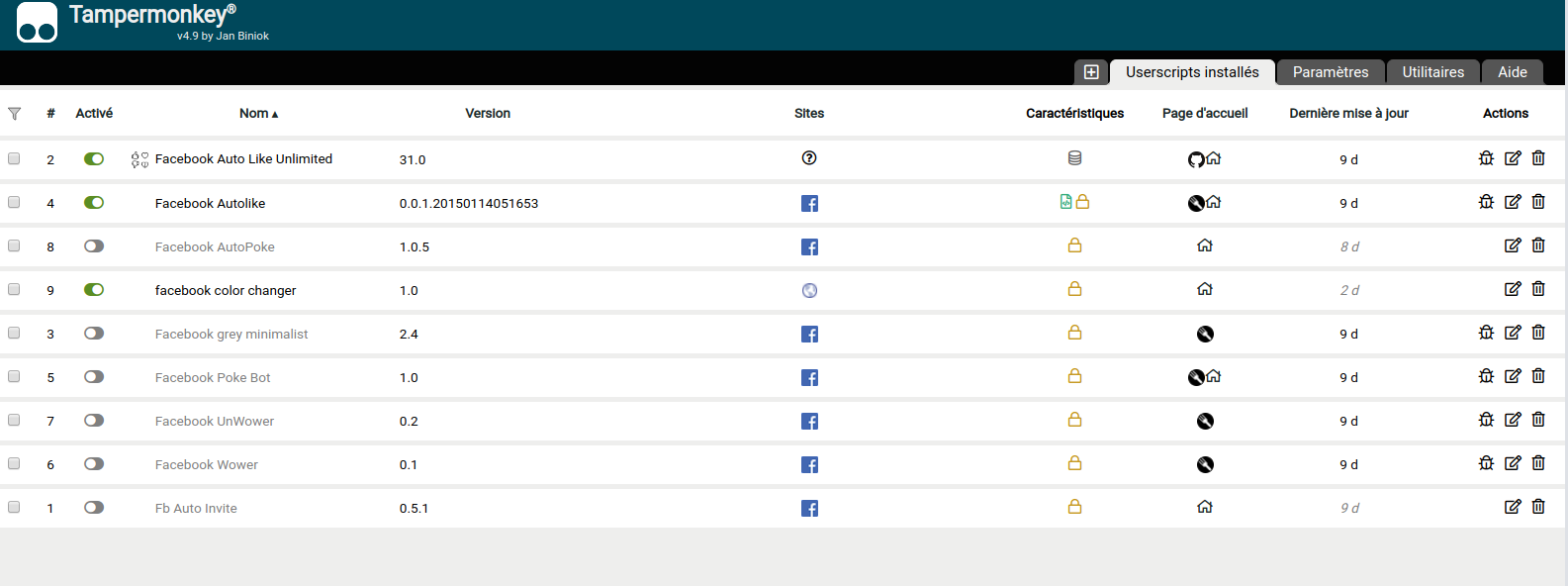Sort by Activé column header
This screenshot has height=586, width=1568.
[94, 114]
